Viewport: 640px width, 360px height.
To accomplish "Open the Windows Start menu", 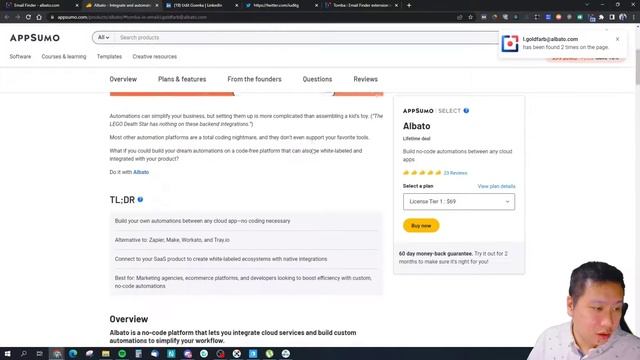I will (x=7, y=354).
